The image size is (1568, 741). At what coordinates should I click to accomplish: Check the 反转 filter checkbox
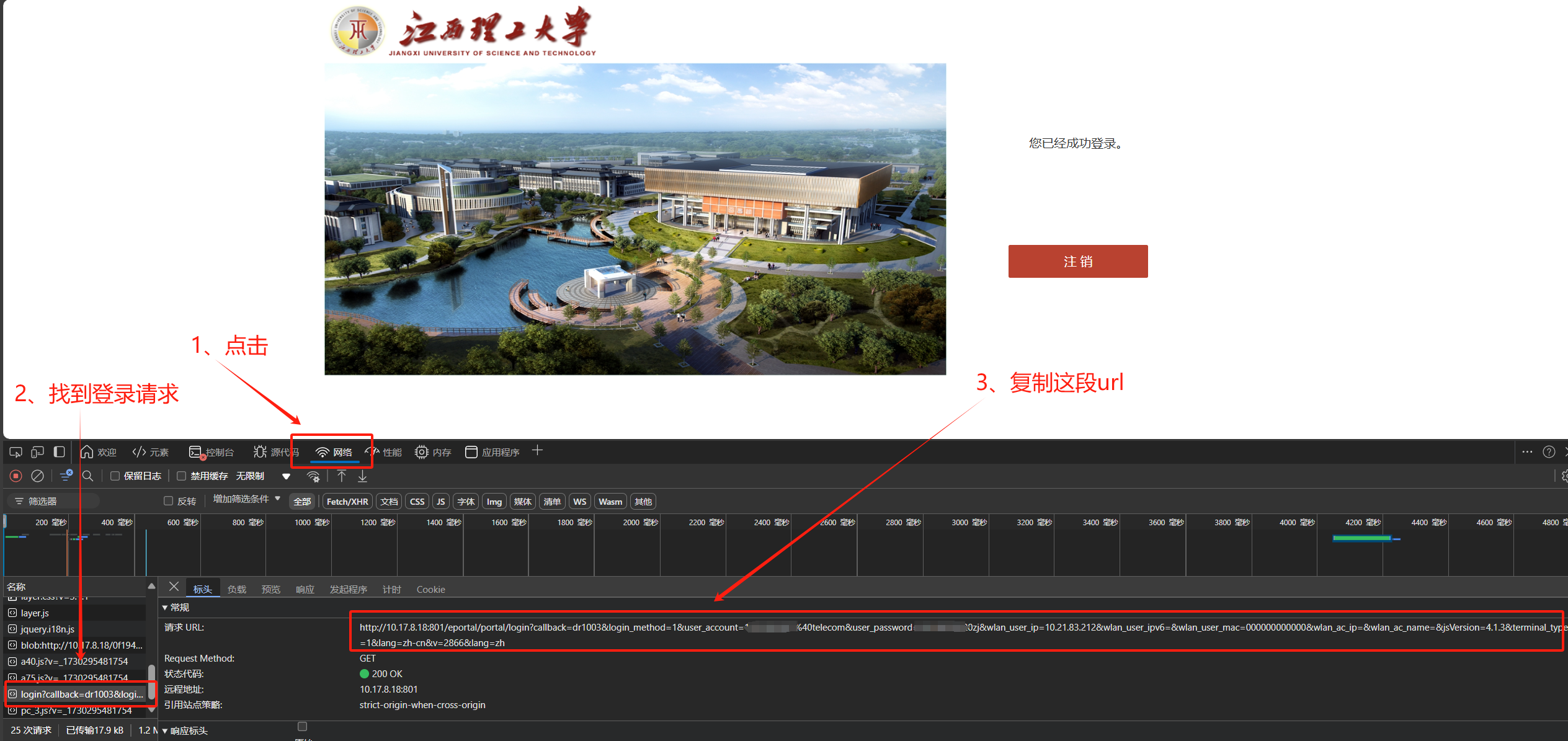point(168,500)
